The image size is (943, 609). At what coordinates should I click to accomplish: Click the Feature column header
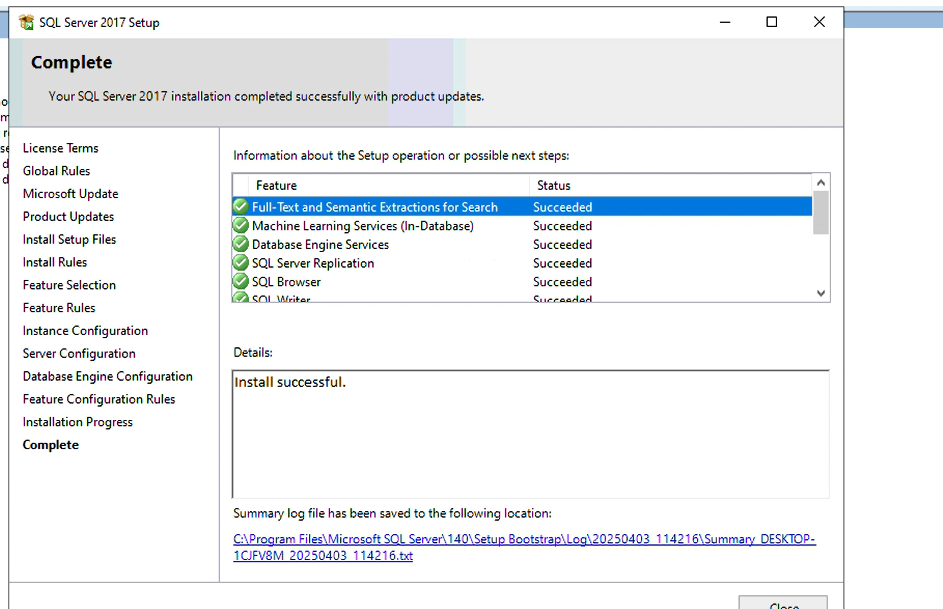pyautogui.click(x=389, y=185)
